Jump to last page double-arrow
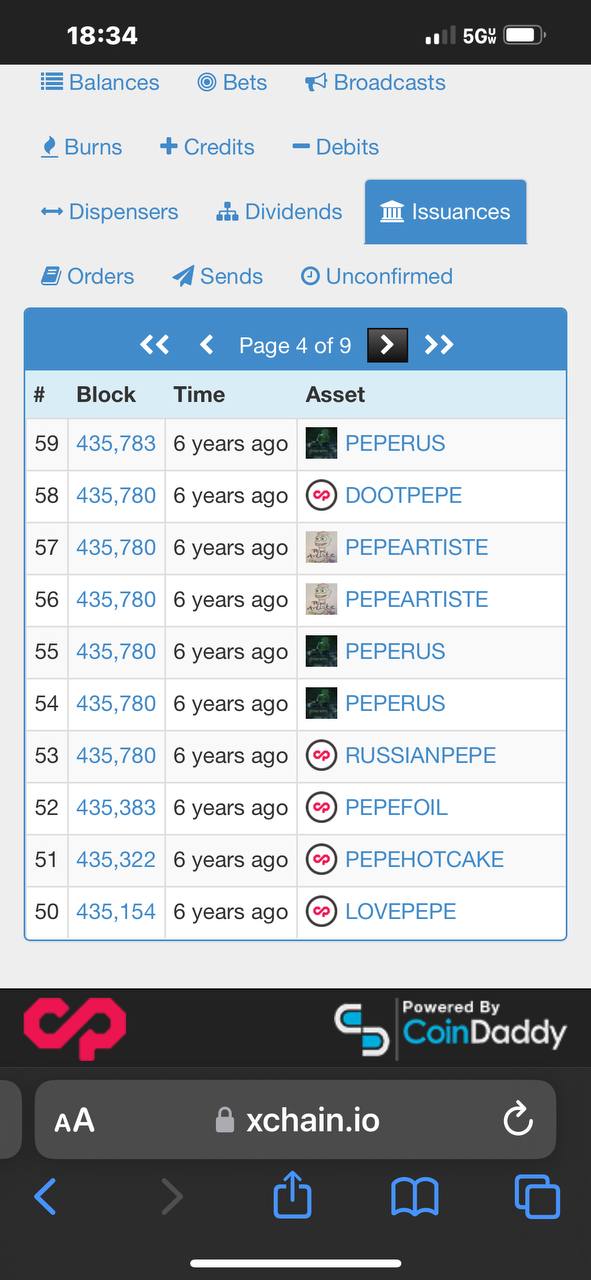 pyautogui.click(x=439, y=345)
